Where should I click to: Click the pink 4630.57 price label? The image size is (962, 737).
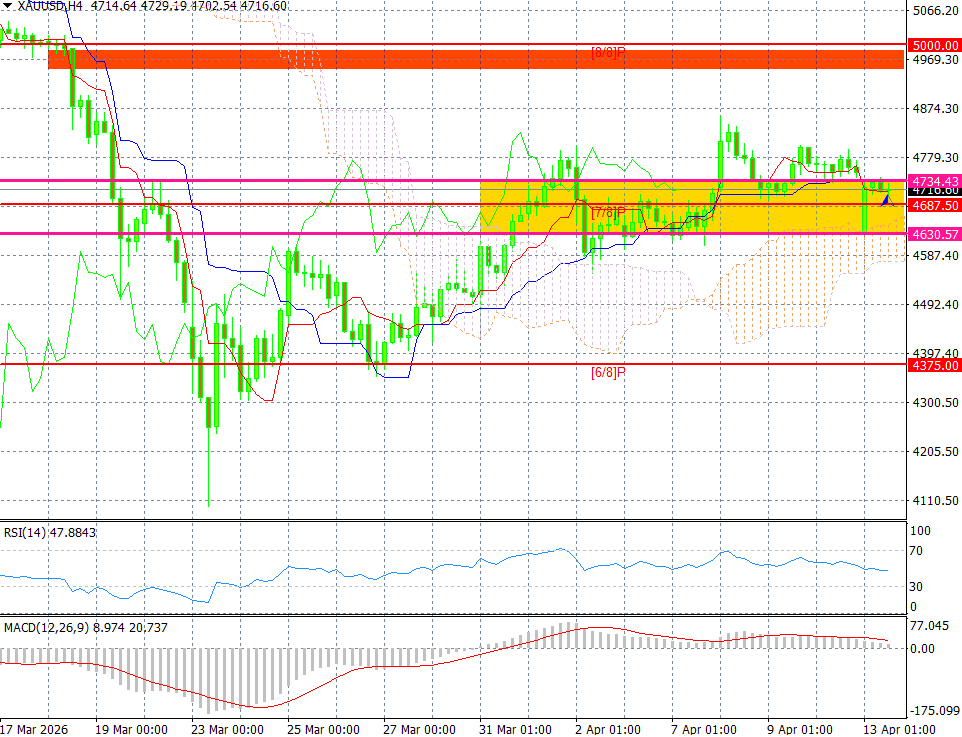(x=935, y=234)
